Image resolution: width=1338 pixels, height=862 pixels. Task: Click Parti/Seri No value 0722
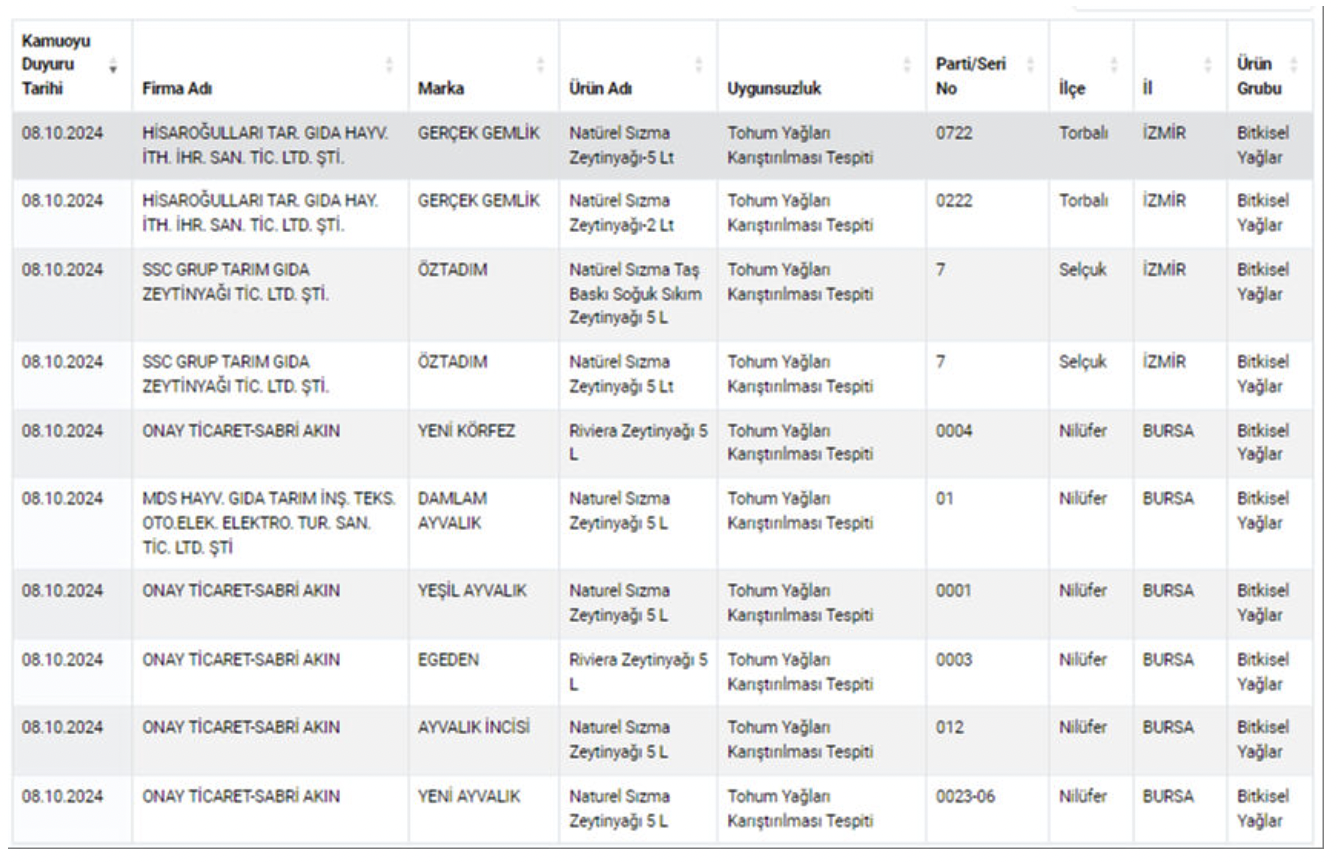(952, 133)
